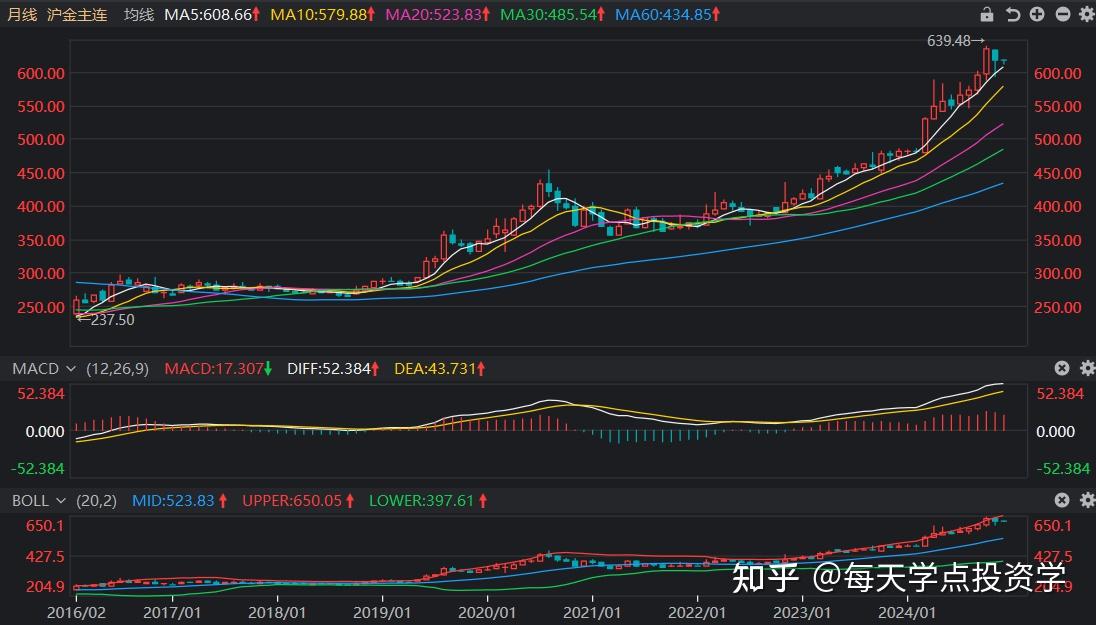Image resolution: width=1096 pixels, height=625 pixels.
Task: Select the 2018/01 date on the time axis
Action: [x=277, y=612]
